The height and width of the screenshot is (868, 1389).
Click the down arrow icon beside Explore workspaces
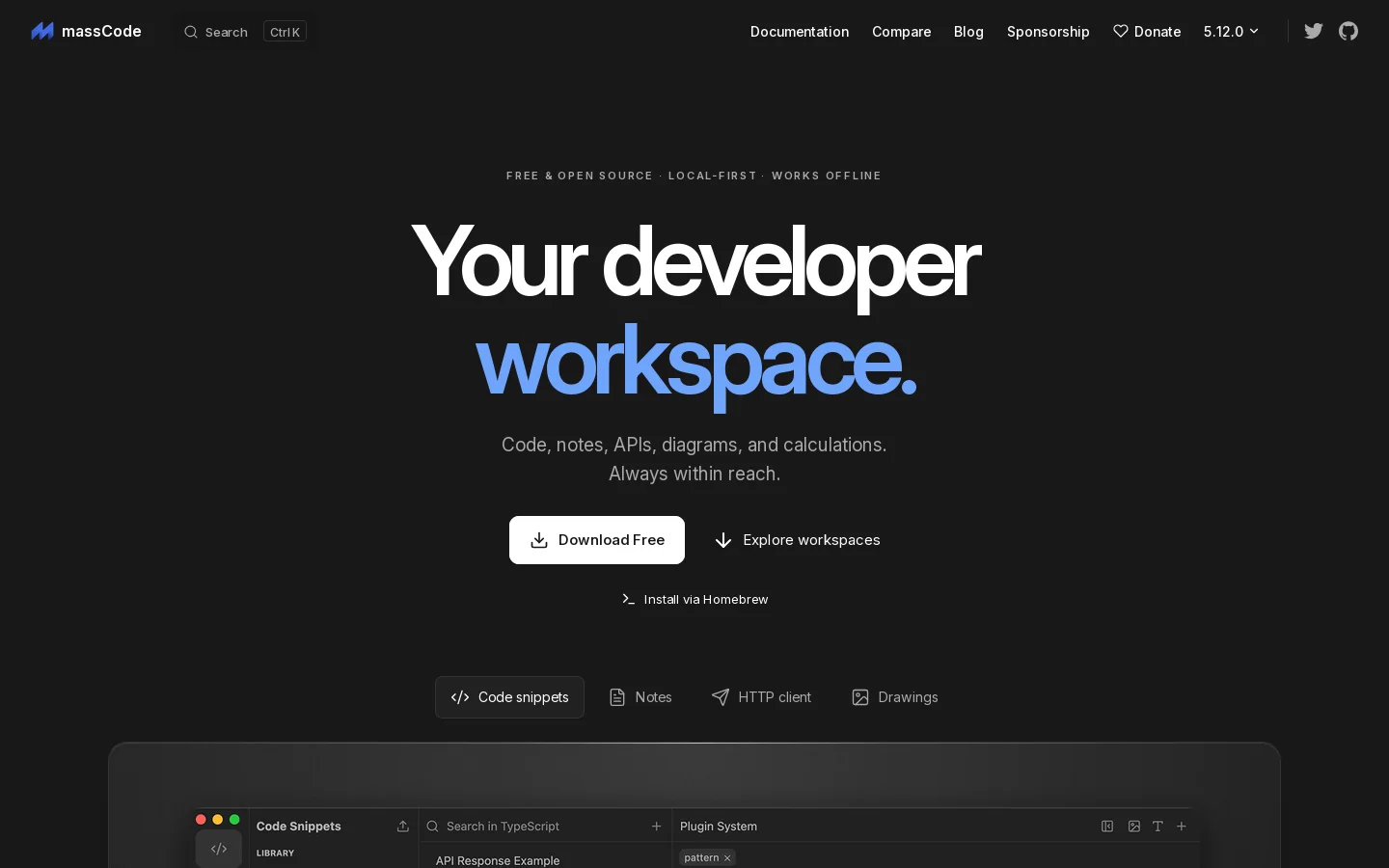coord(723,540)
